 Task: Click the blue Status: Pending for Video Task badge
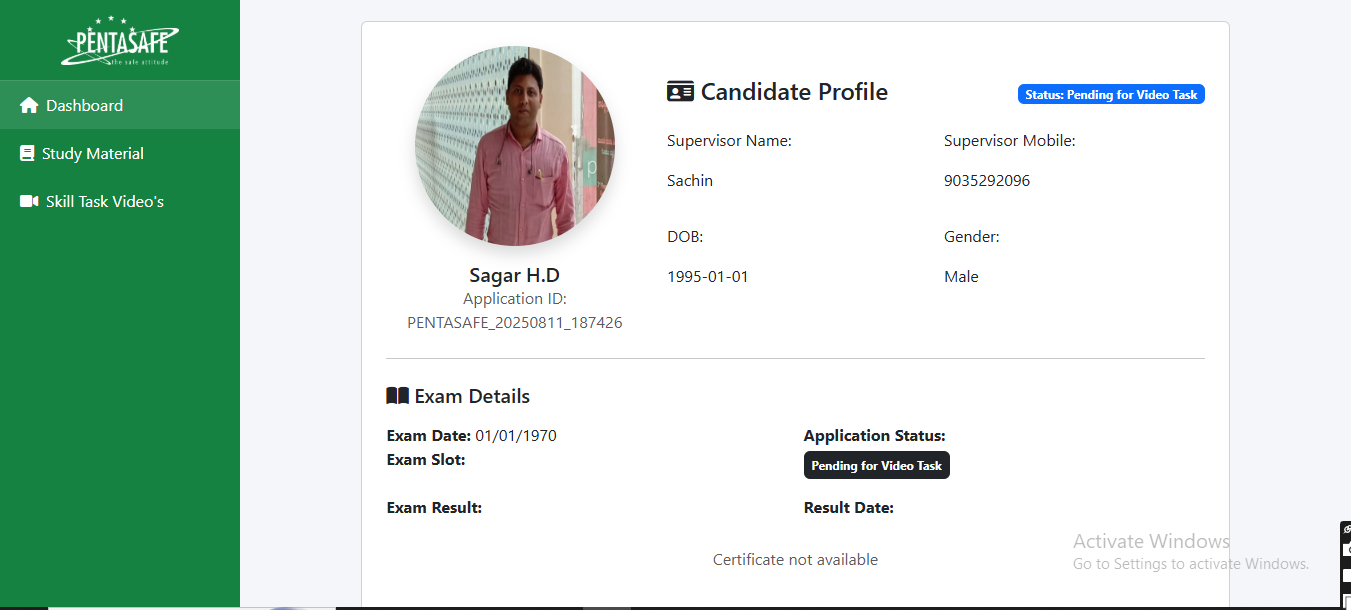1111,95
